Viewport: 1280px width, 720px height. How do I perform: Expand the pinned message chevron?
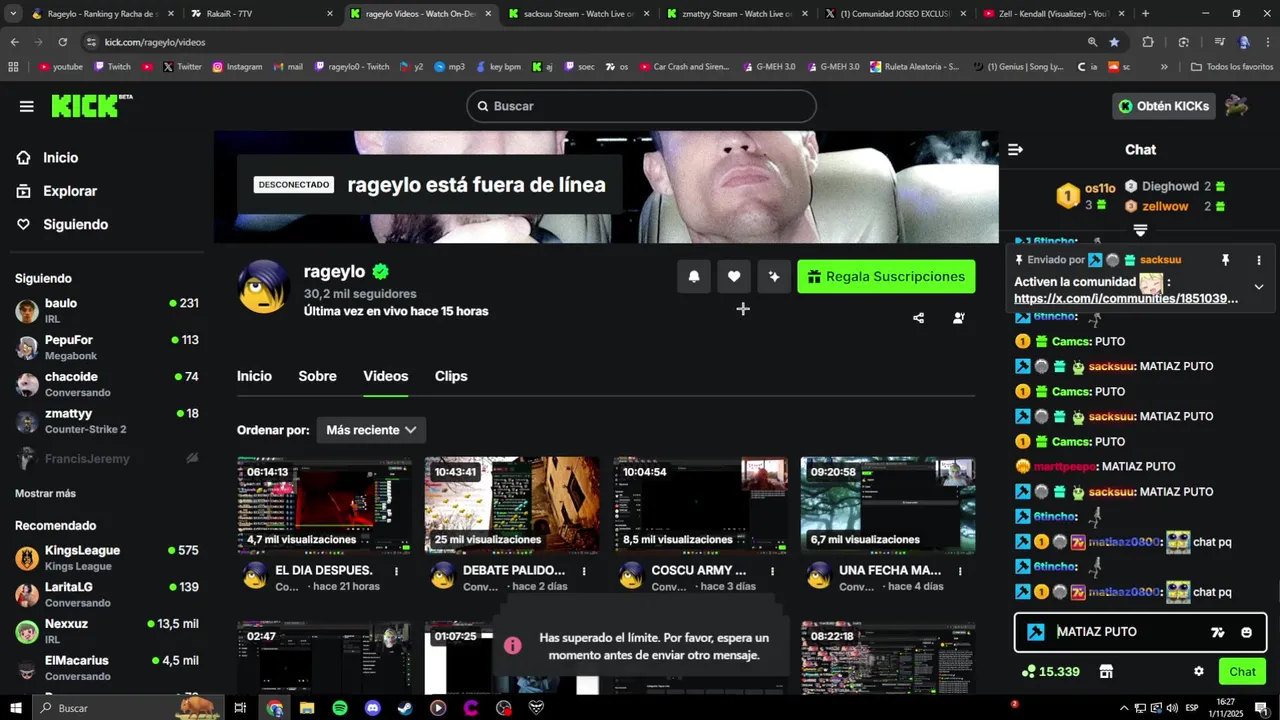click(1259, 287)
